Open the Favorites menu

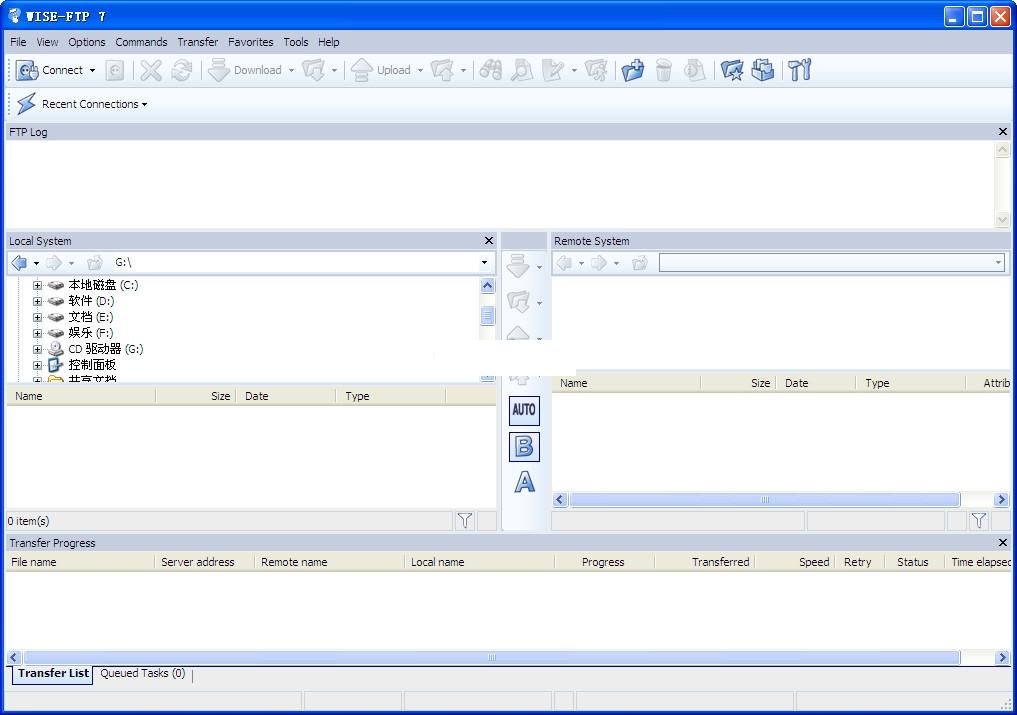250,42
